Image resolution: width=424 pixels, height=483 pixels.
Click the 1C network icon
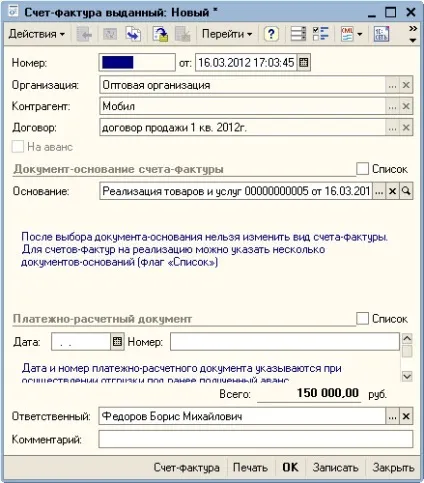[x=381, y=34]
